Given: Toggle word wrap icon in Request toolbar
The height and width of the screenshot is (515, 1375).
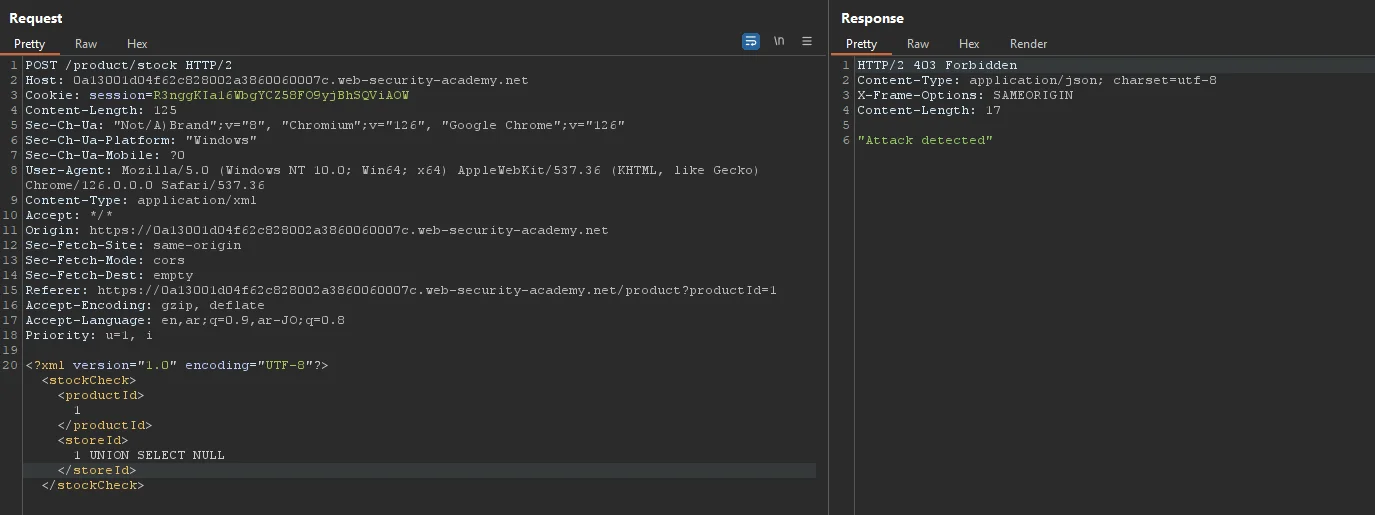Looking at the screenshot, I should pos(751,42).
